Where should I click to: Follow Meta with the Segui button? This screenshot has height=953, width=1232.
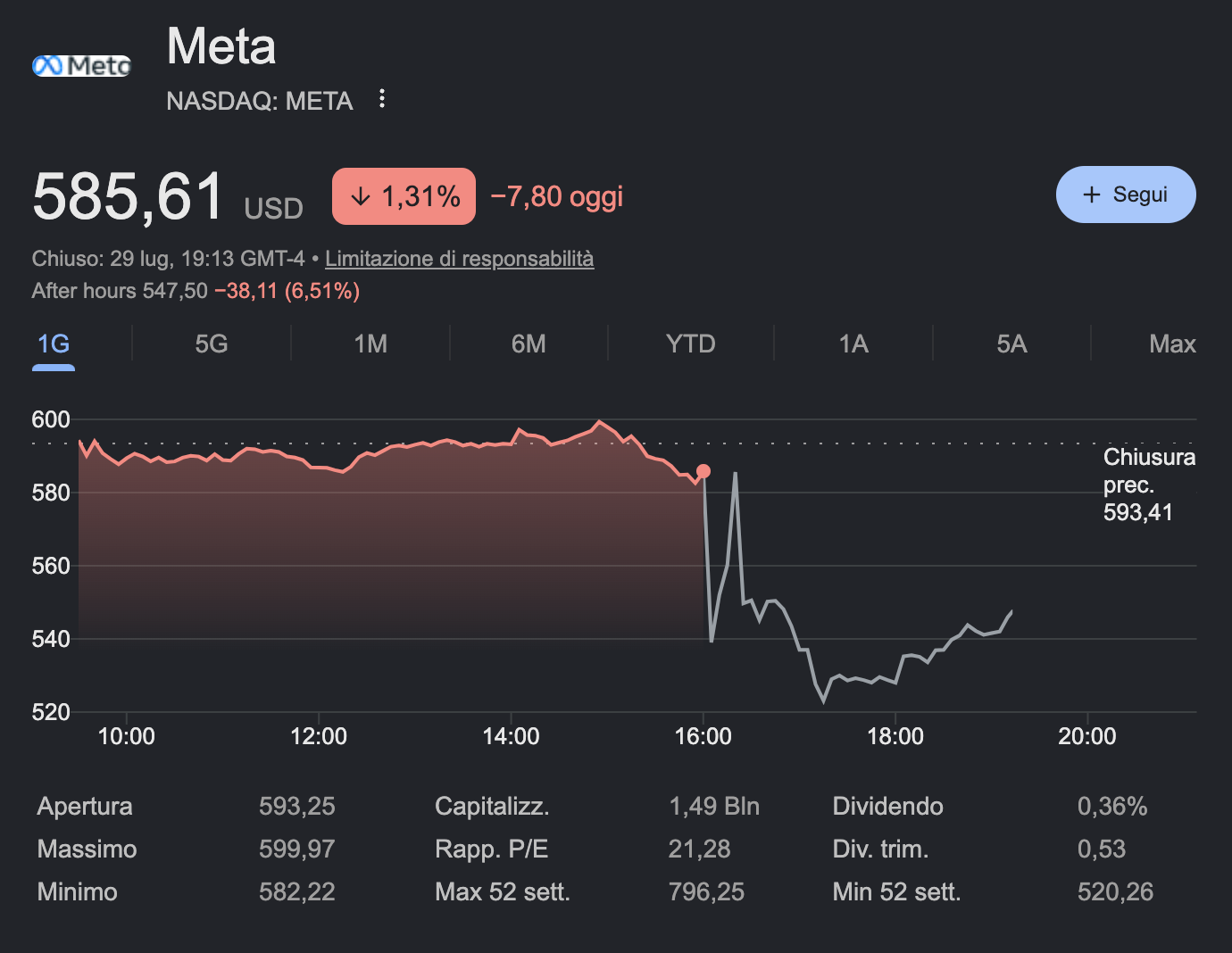[1126, 195]
